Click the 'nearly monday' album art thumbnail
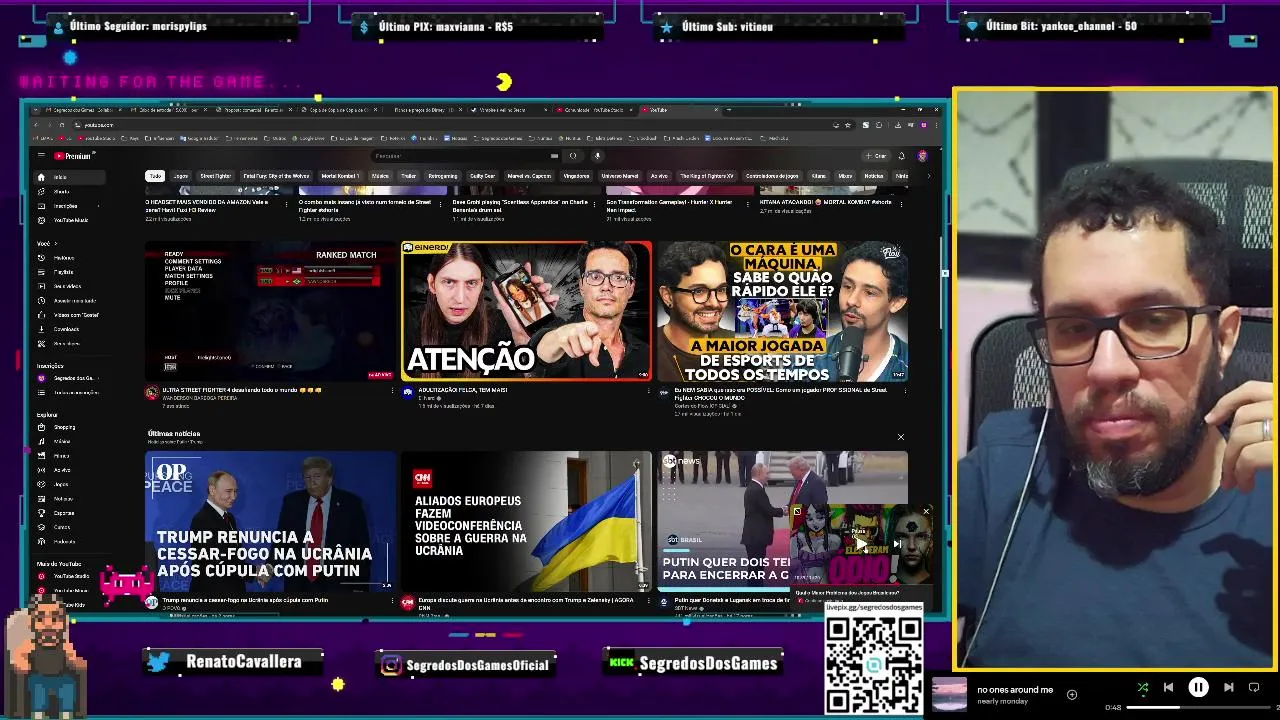This screenshot has width=1280, height=720. [x=949, y=694]
